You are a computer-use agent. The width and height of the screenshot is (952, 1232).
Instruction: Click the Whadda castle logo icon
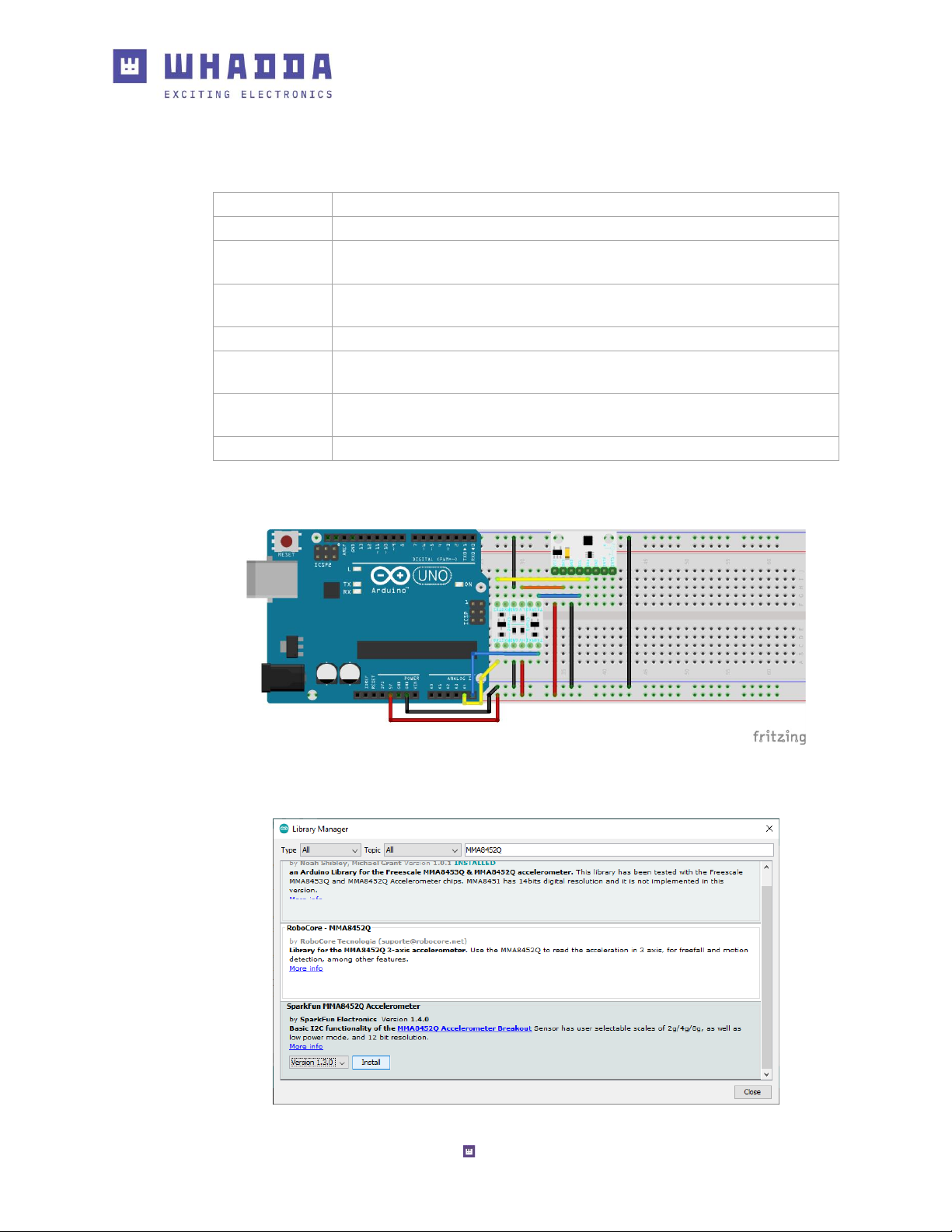tap(130, 66)
